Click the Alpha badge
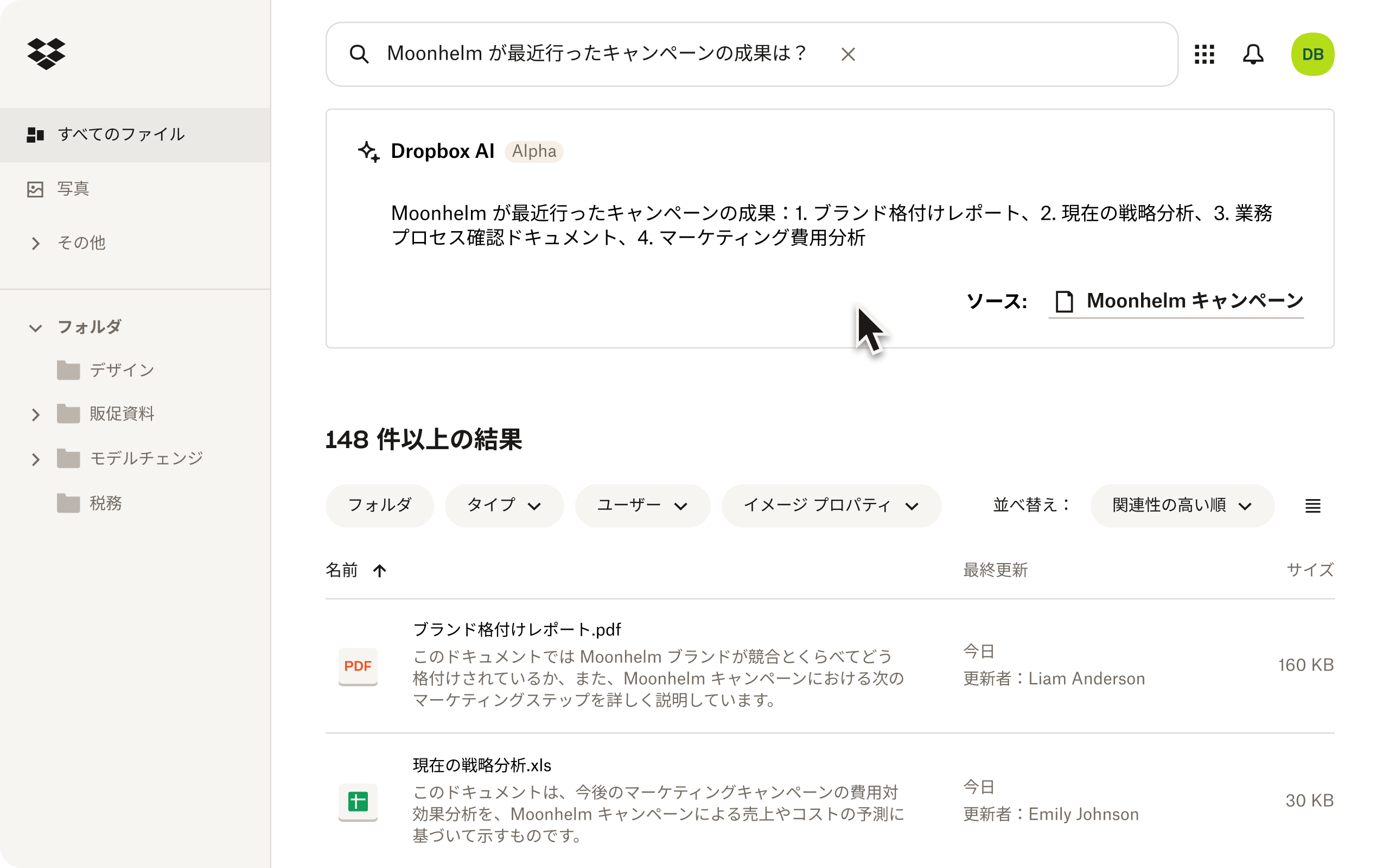 click(534, 151)
